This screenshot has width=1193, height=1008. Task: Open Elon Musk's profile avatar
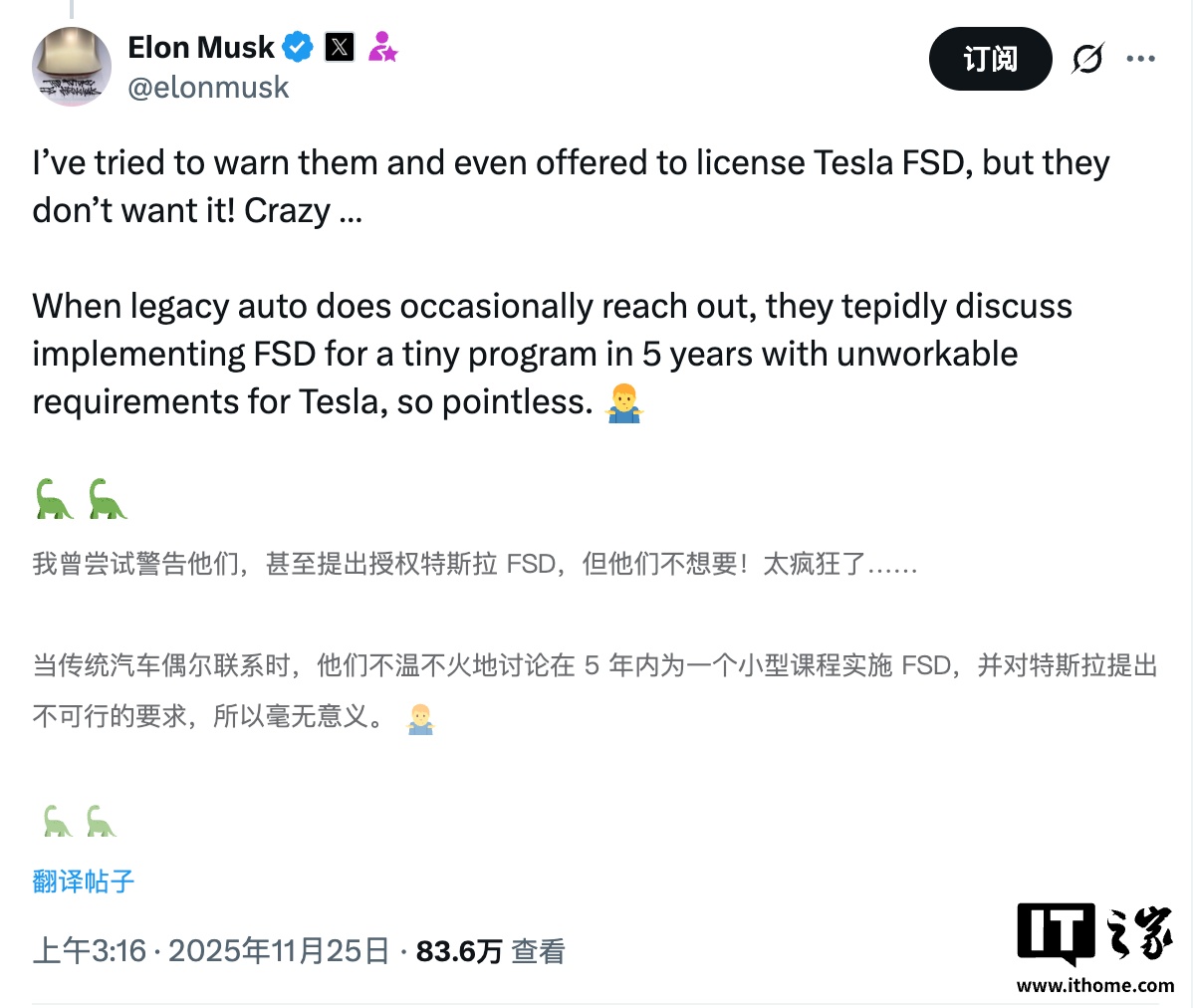click(x=72, y=67)
